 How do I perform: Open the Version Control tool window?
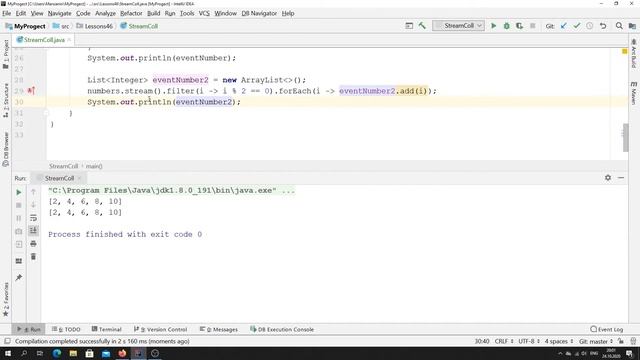pos(160,329)
